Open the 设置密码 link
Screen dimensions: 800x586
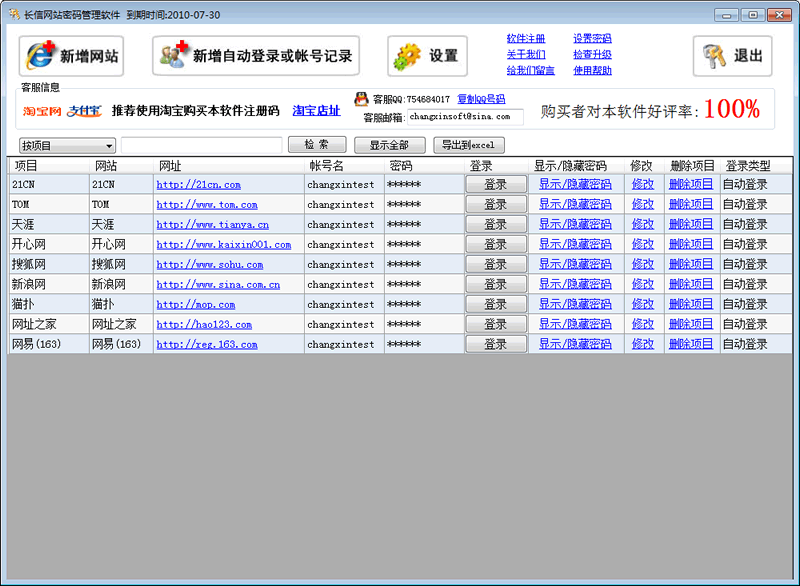click(x=592, y=39)
